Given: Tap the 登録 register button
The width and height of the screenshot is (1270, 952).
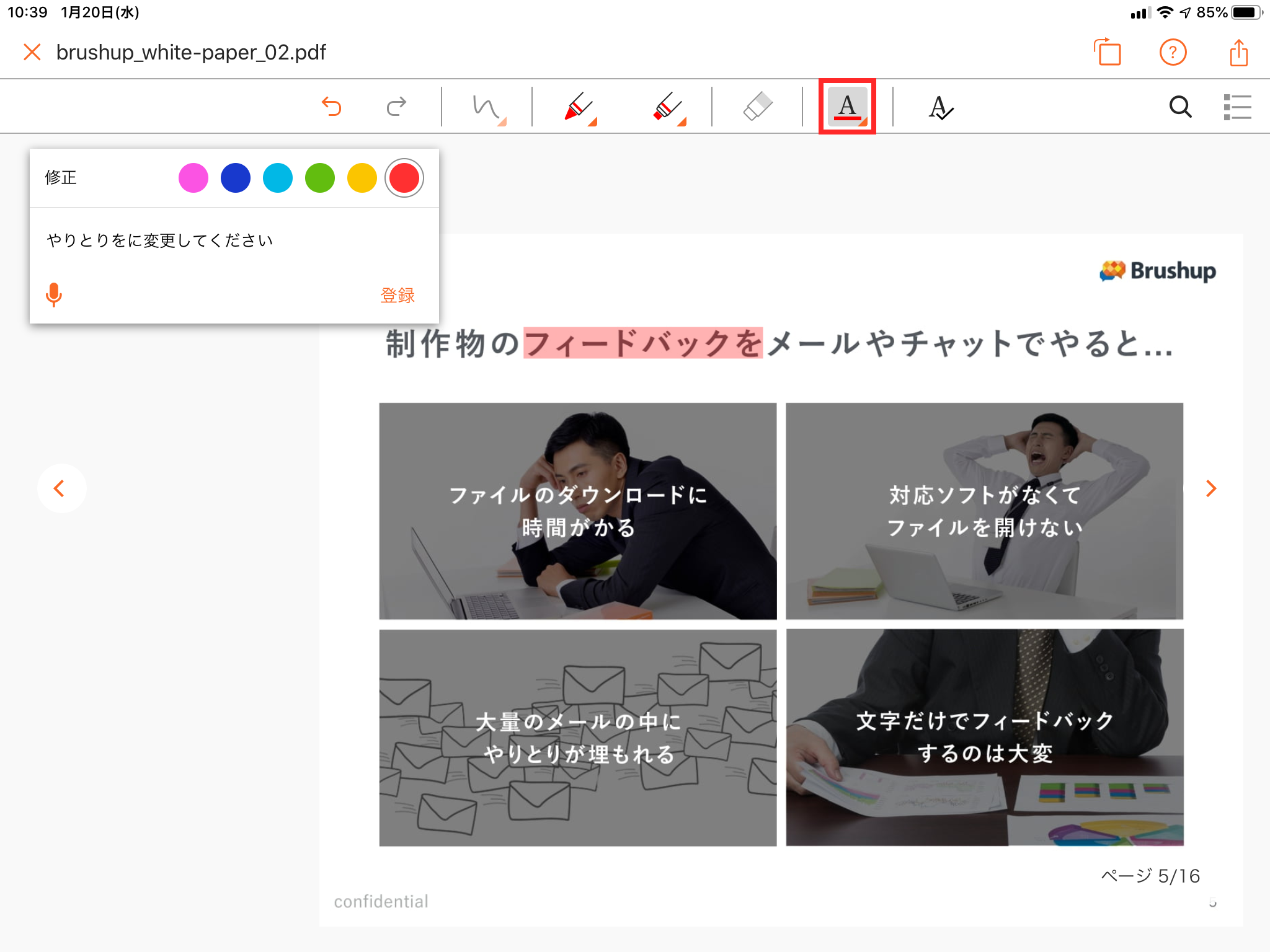Looking at the screenshot, I should [397, 295].
